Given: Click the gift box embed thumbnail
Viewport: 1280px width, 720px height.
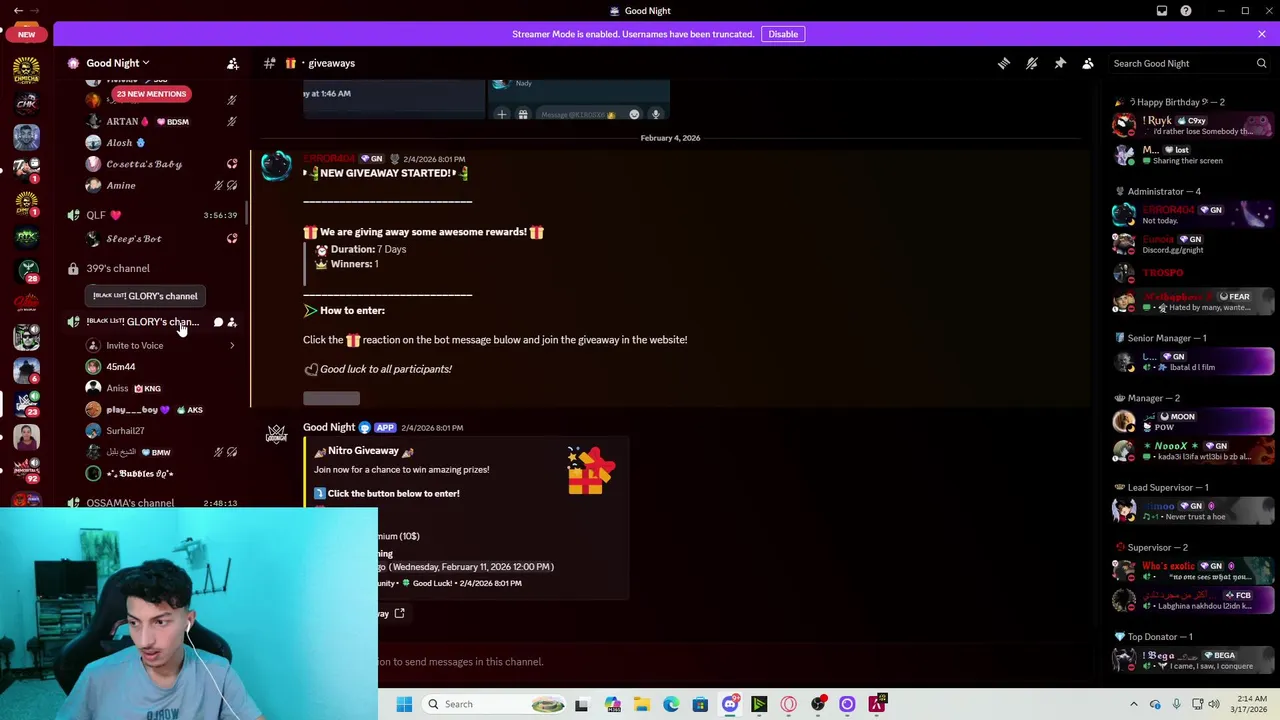Looking at the screenshot, I should (590, 471).
